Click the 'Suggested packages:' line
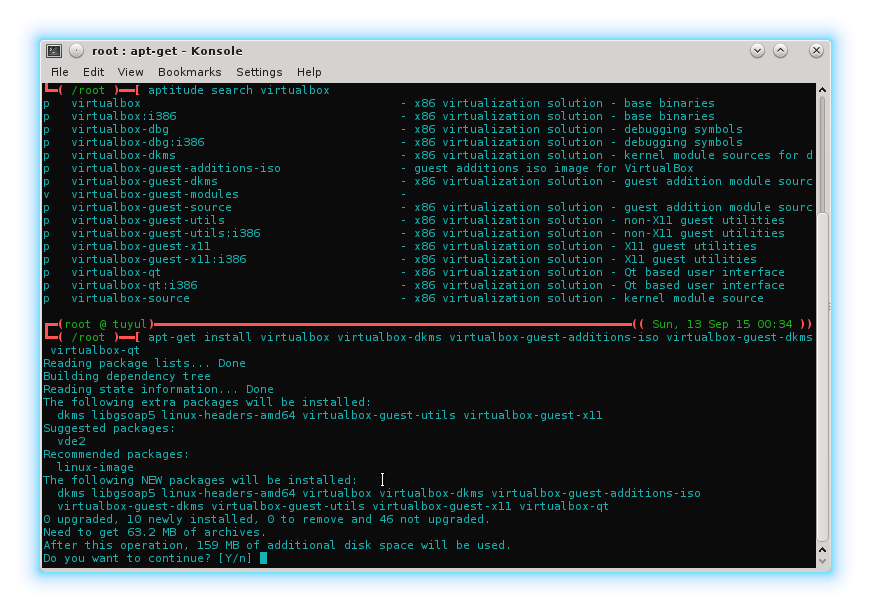The height and width of the screenshot is (612, 871). pyautogui.click(x=109, y=428)
